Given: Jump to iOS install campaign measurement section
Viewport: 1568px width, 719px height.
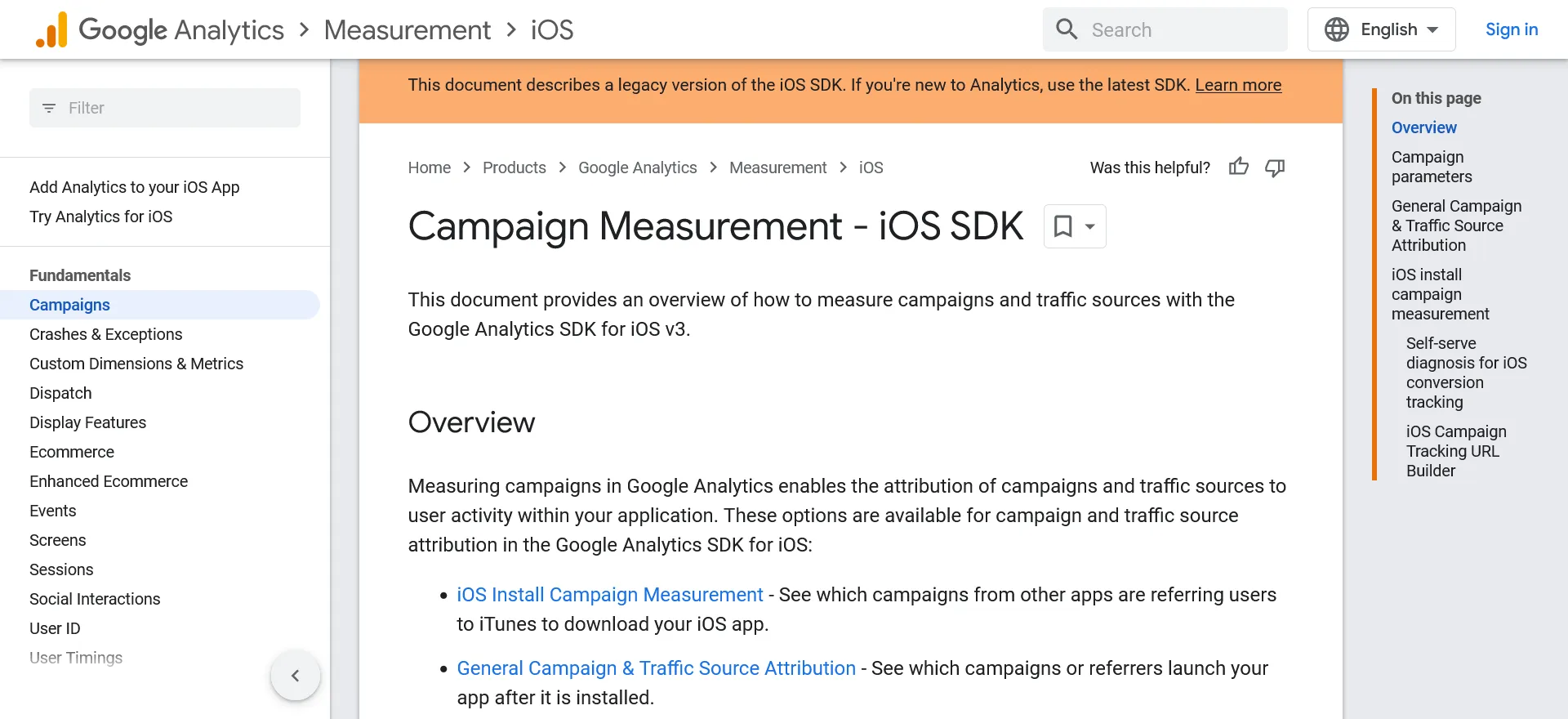Looking at the screenshot, I should (x=1441, y=294).
